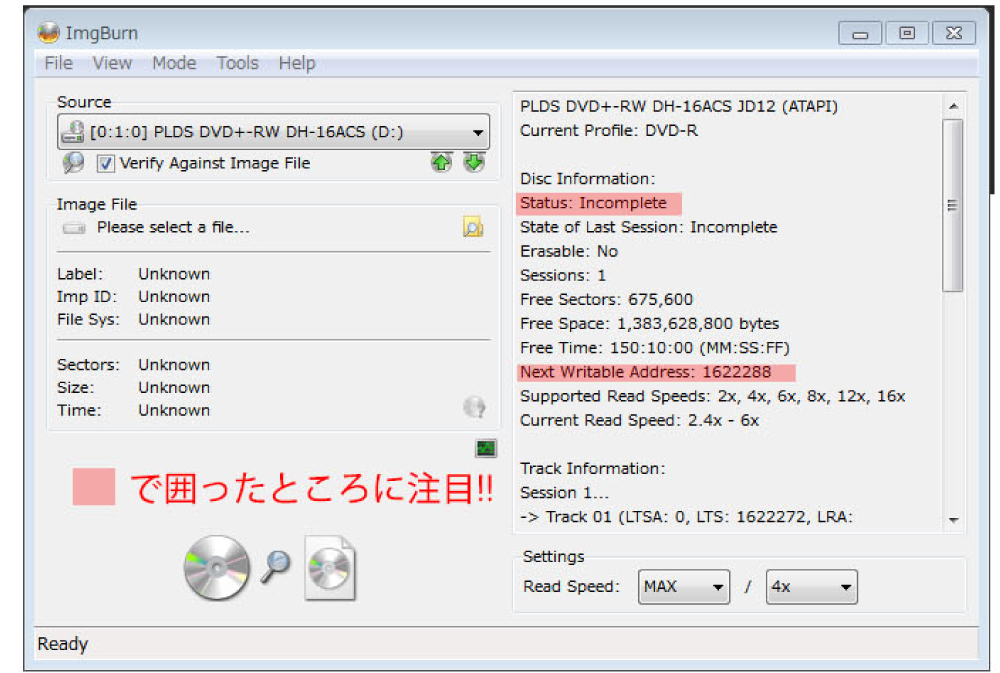The height and width of the screenshot is (673, 1000).
Task: Minimize the ImgBurn window
Action: [860, 33]
